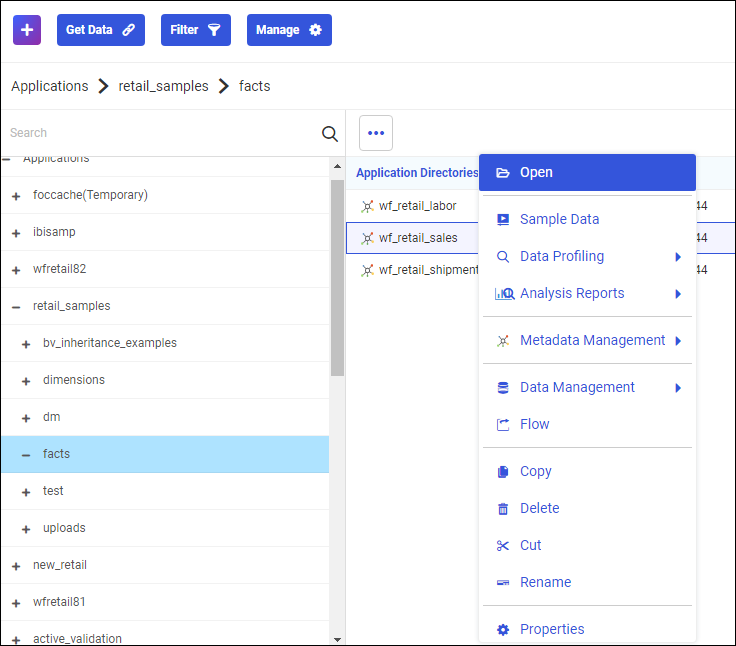Click retail_samples in the breadcrumb

tap(163, 86)
